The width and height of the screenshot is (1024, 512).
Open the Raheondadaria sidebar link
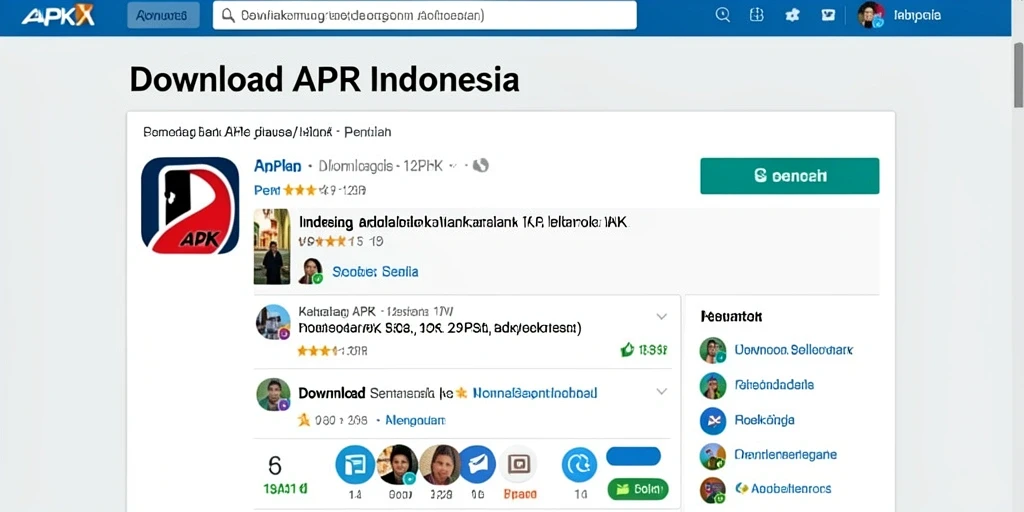[x=774, y=385]
